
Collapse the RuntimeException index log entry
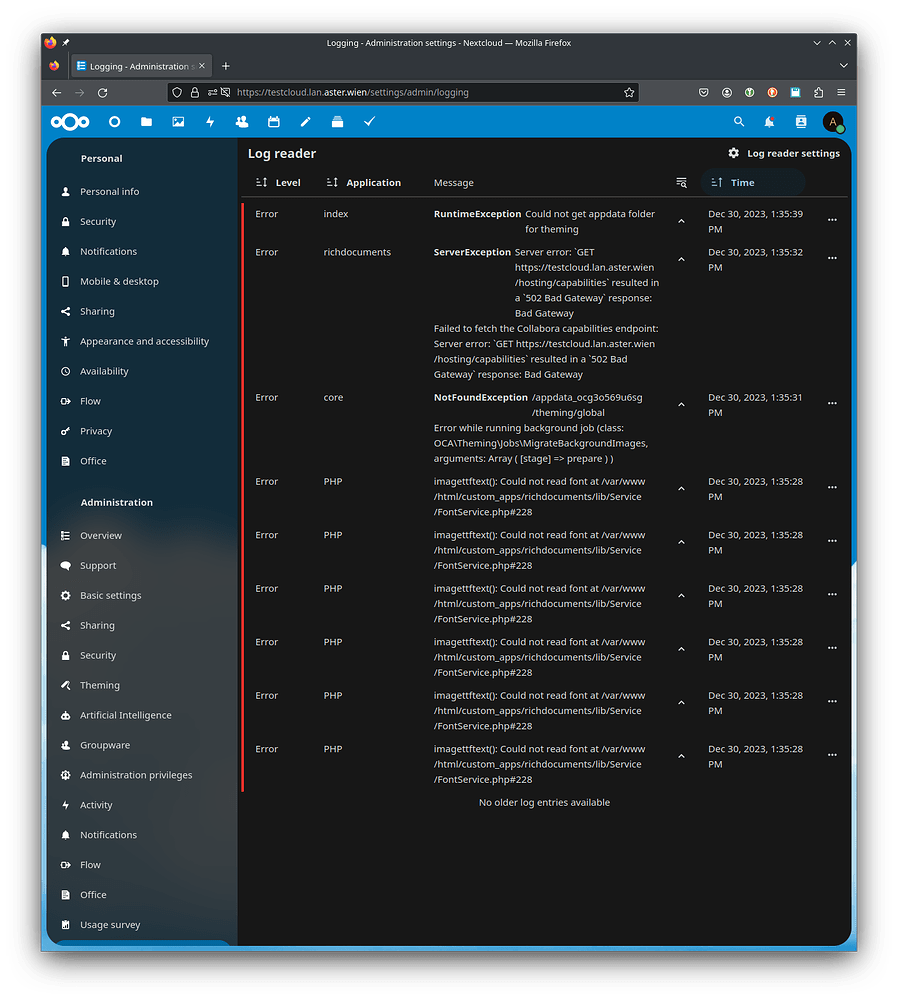681,219
